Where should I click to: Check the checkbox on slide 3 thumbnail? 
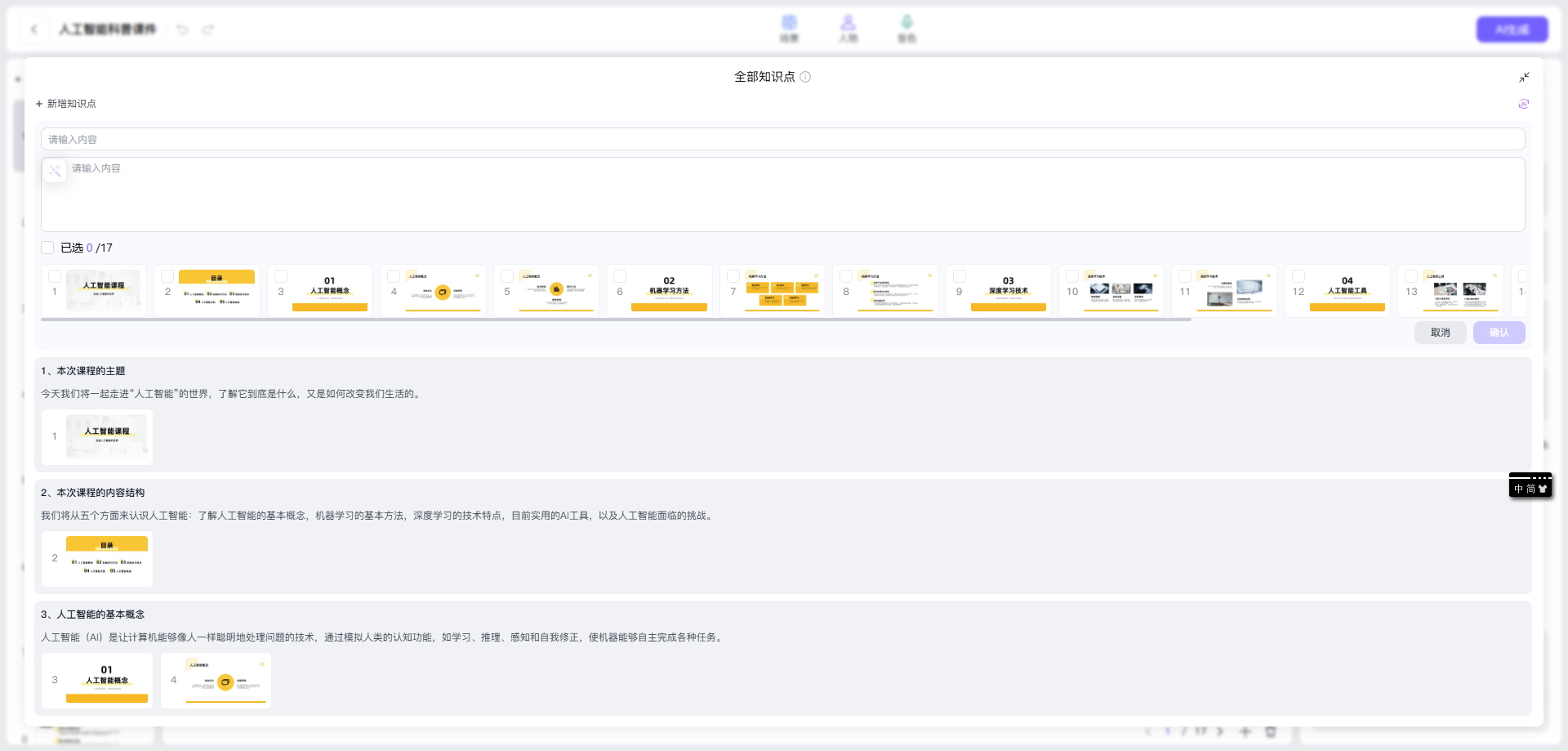(x=281, y=276)
